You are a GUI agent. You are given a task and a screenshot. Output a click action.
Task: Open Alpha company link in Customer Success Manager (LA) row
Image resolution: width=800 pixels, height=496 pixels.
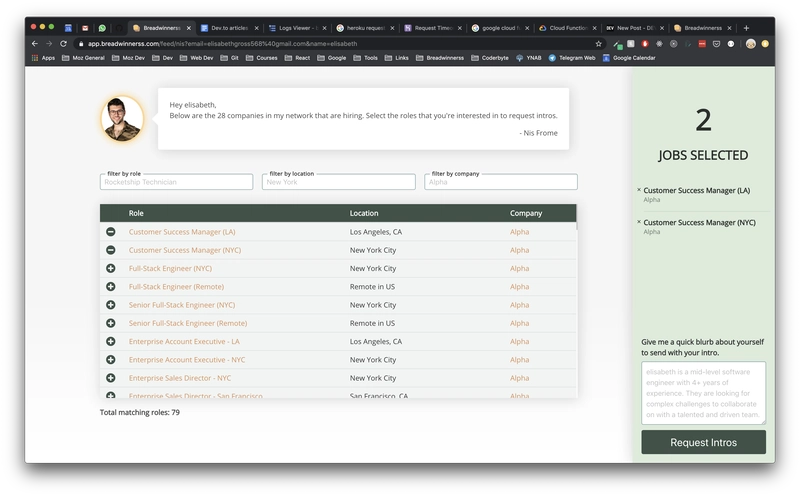(x=519, y=232)
